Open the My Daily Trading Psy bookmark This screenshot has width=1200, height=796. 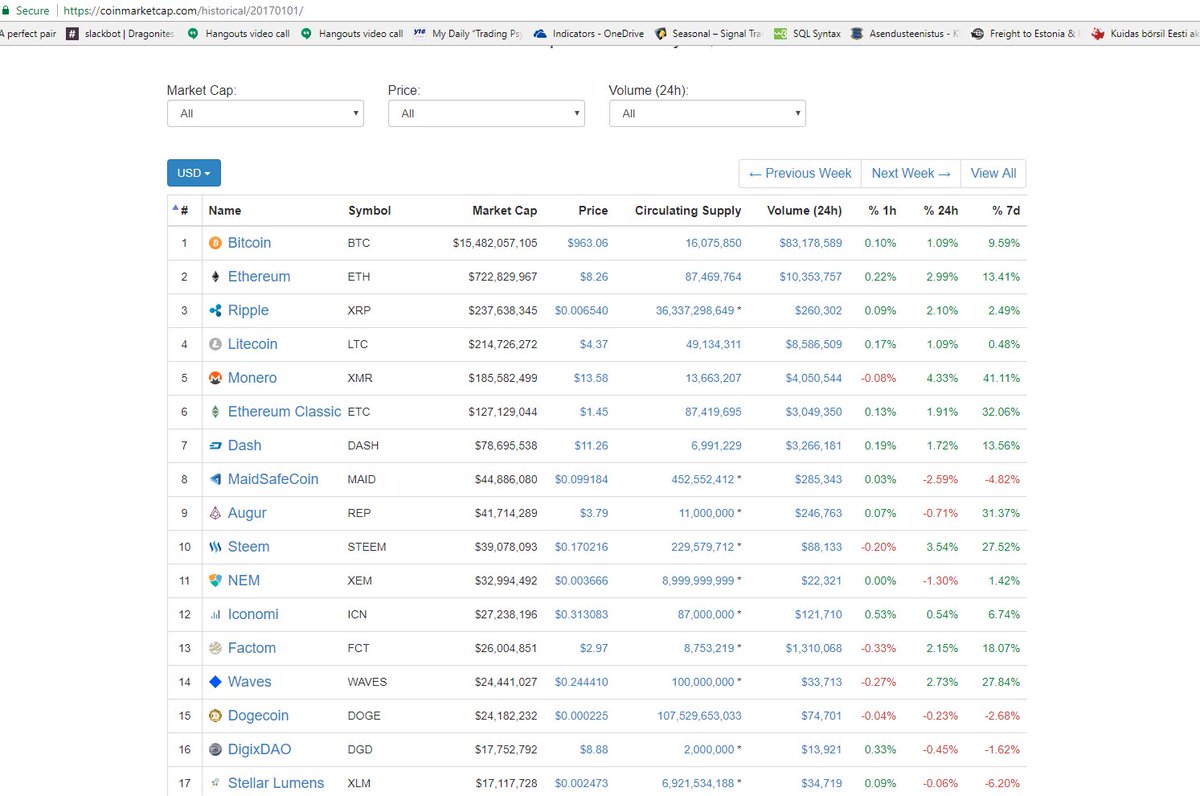[467, 33]
